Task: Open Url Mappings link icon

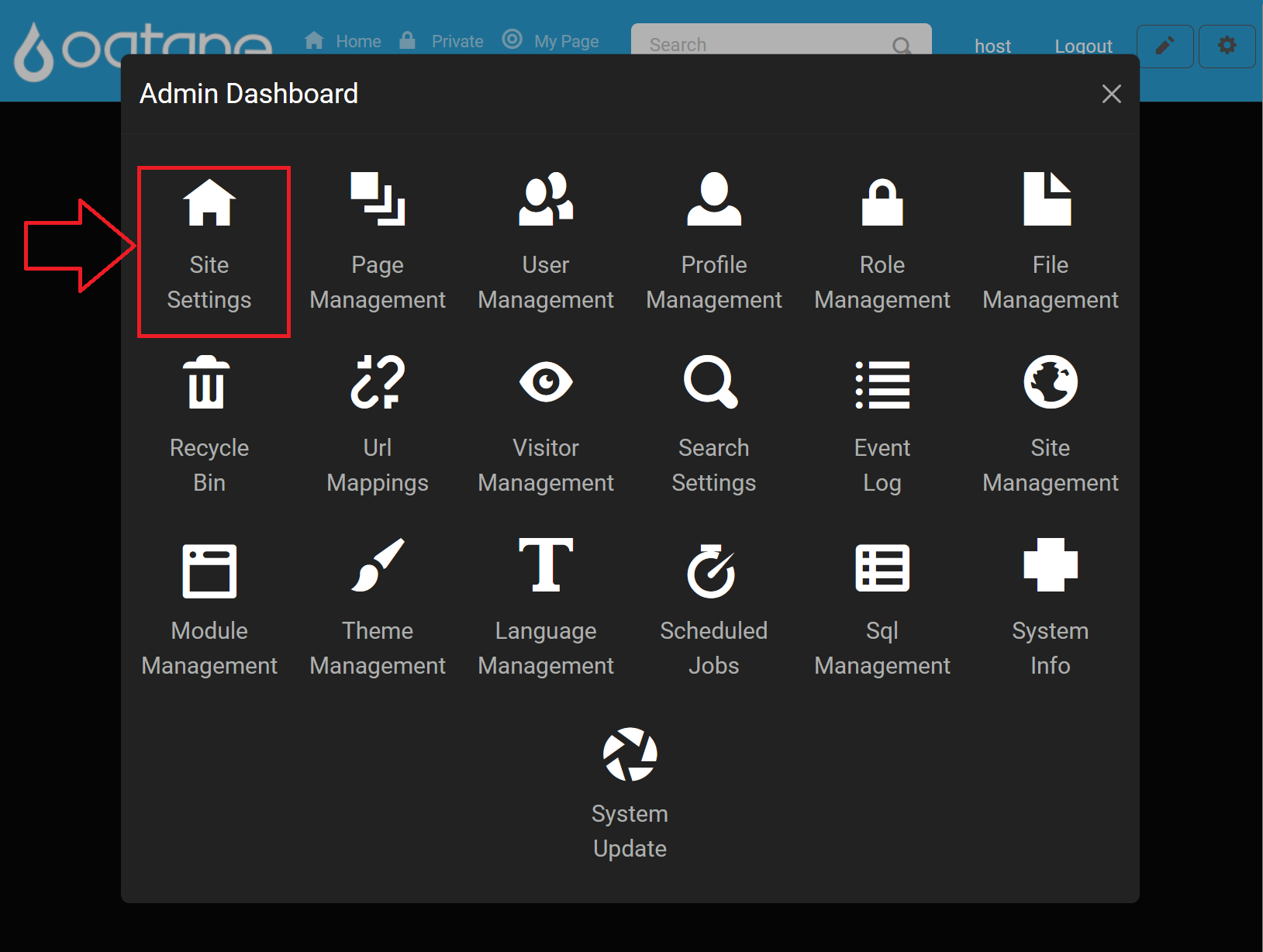Action: (378, 382)
